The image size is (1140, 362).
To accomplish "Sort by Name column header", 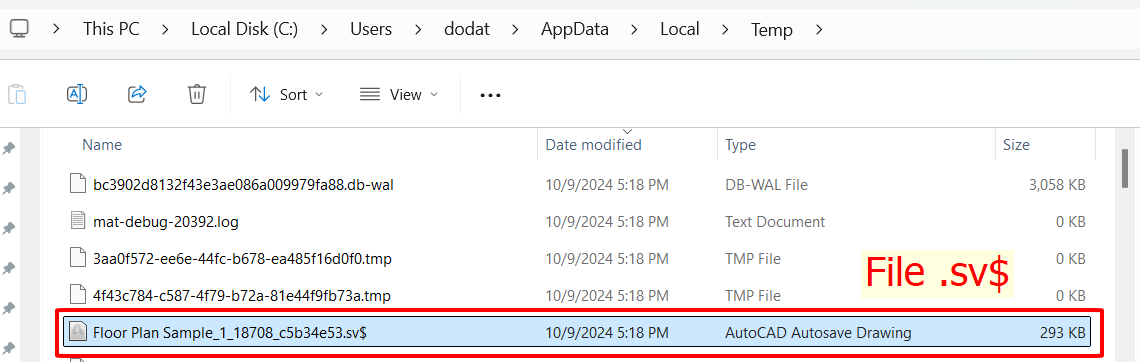I will pyautogui.click(x=102, y=145).
